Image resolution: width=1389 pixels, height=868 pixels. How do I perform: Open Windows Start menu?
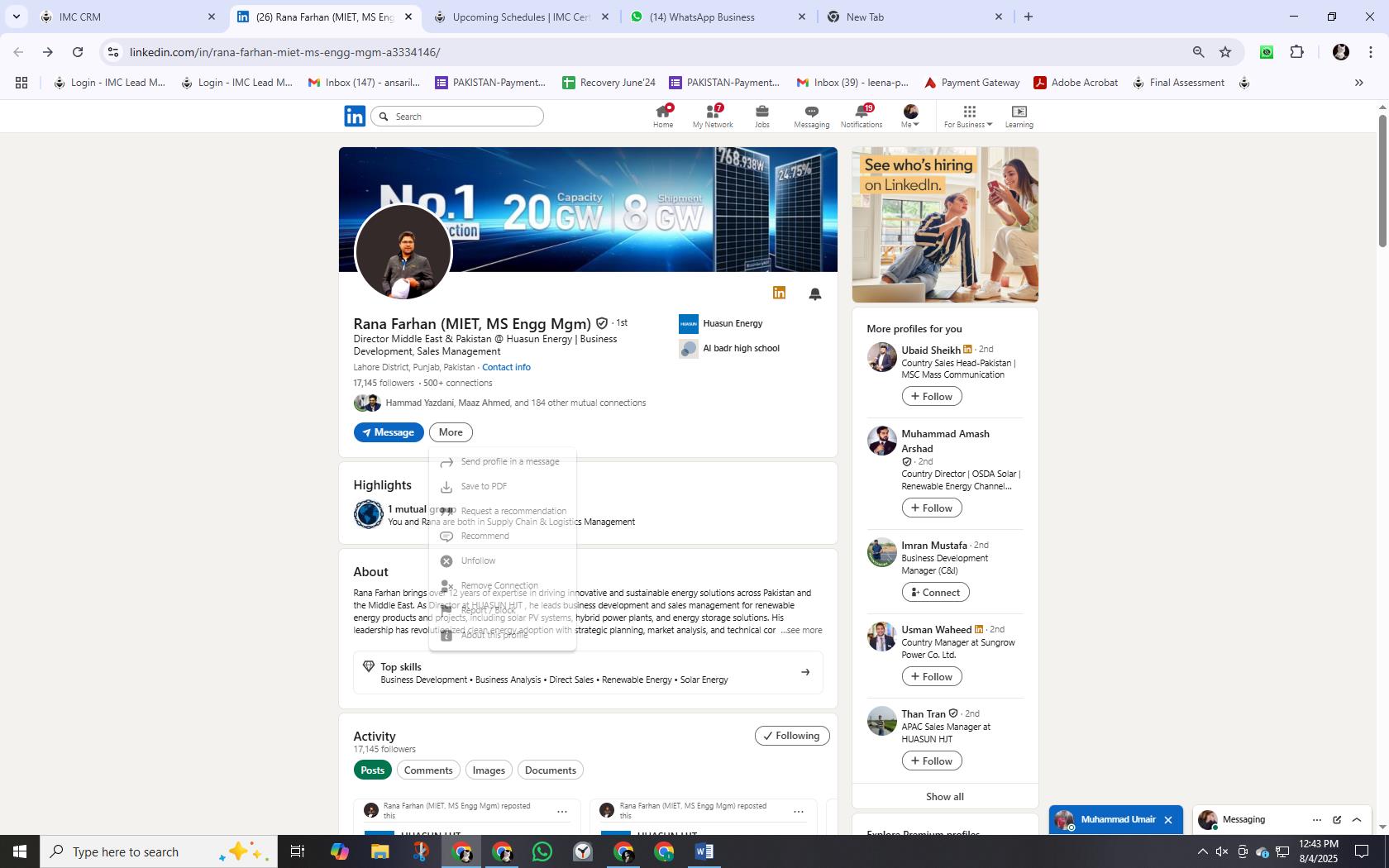click(20, 851)
